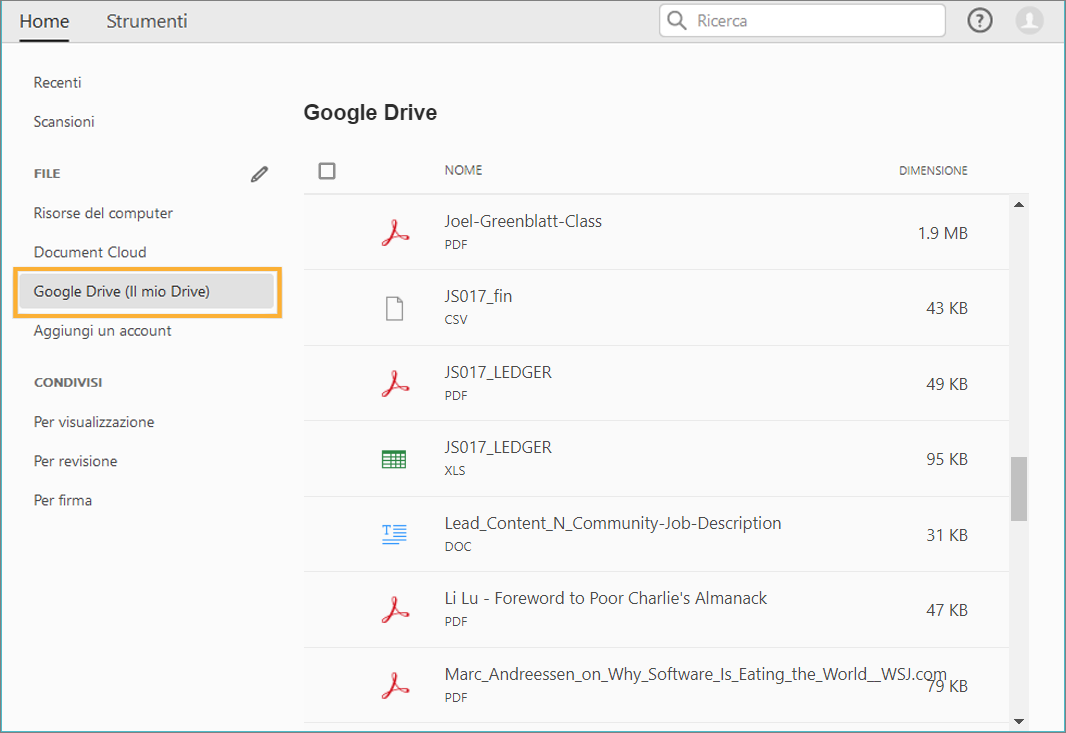The width and height of the screenshot is (1066, 733).
Task: Click inside the Ricerca search field
Action: pos(815,21)
